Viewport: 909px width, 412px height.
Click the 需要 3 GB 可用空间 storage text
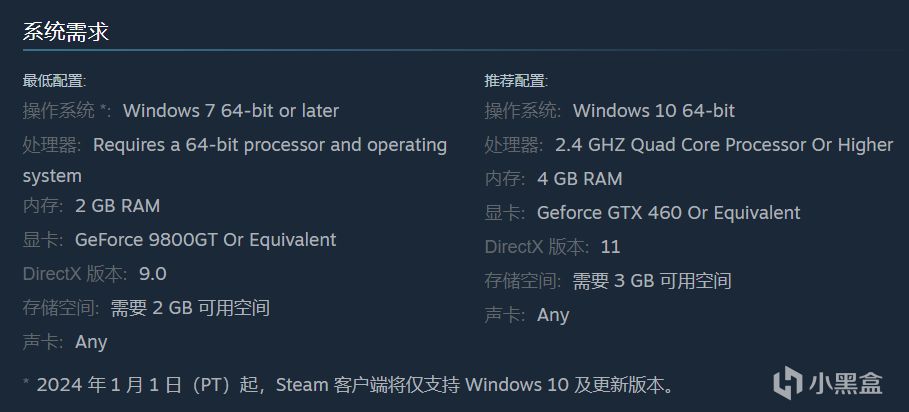pyautogui.click(x=652, y=281)
